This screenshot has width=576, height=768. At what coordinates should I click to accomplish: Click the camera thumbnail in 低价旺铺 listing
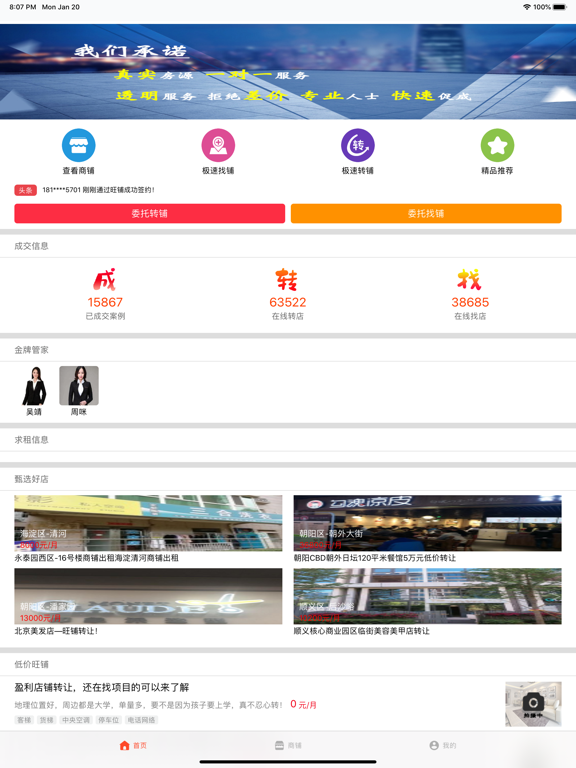(x=533, y=704)
